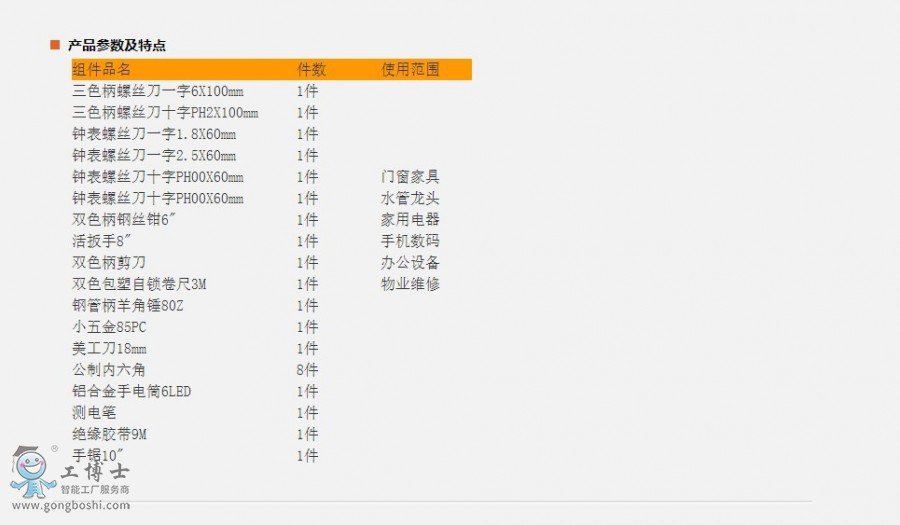Select the 家用电器 usage entry
This screenshot has width=900, height=525.
410,220
